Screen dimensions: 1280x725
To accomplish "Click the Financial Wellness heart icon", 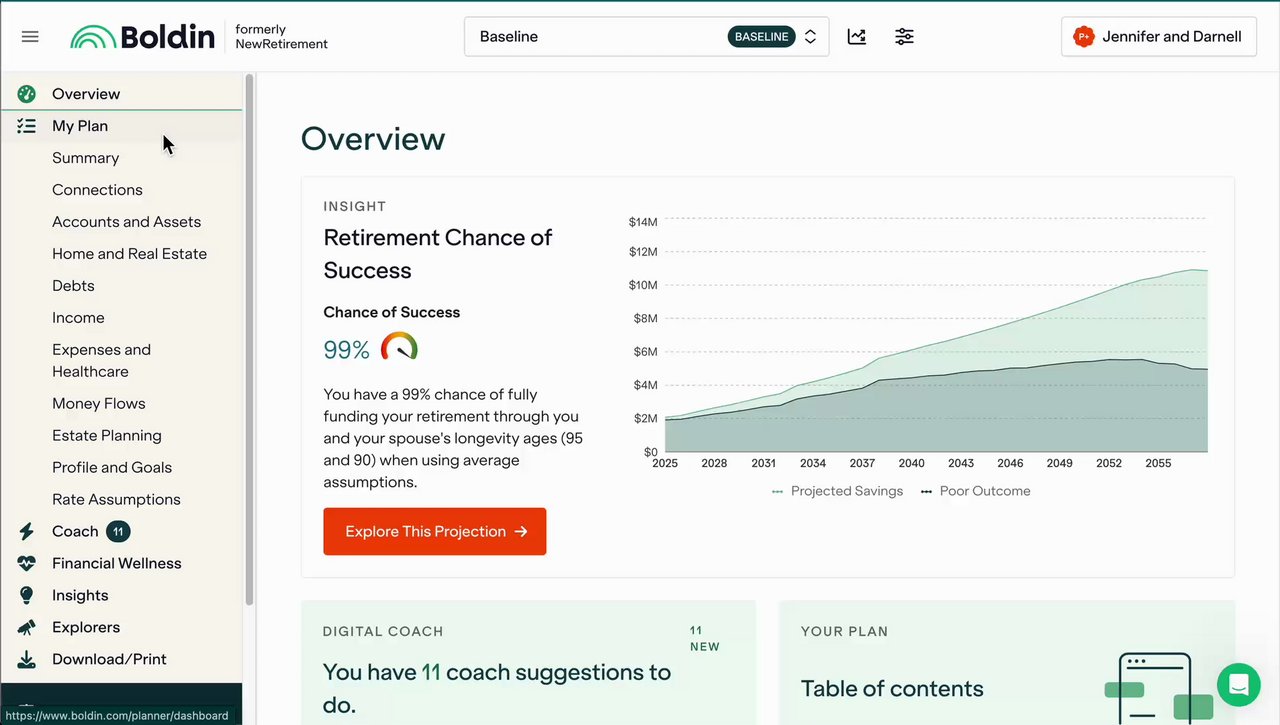I will pos(27,563).
